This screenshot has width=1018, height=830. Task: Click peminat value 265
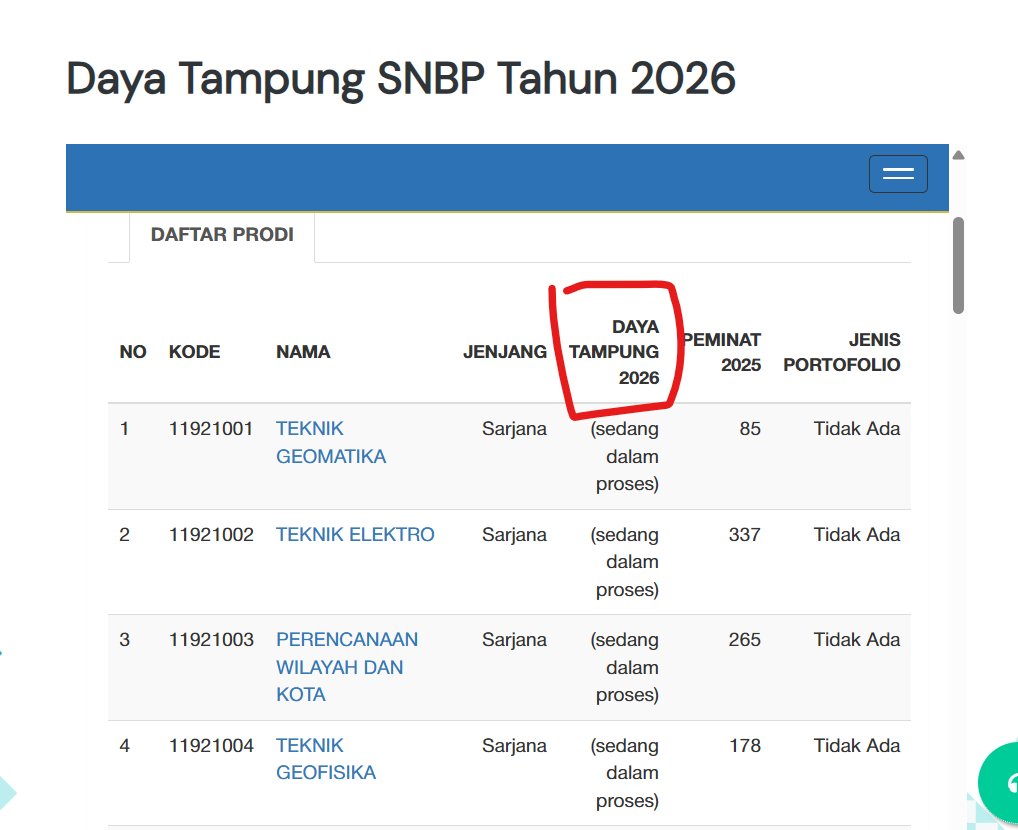coord(745,640)
